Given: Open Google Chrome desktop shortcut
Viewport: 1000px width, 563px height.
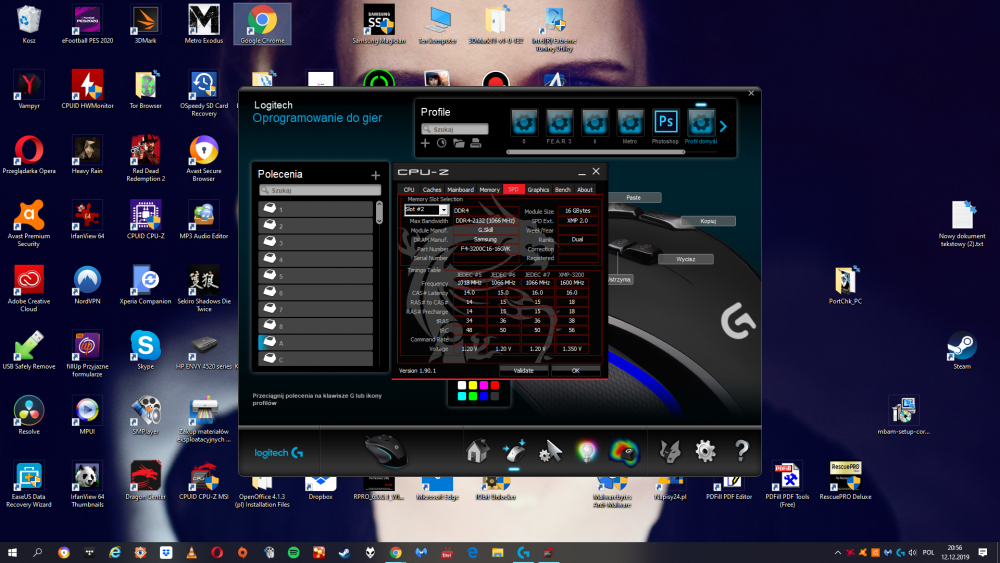Looking at the screenshot, I should point(262,24).
